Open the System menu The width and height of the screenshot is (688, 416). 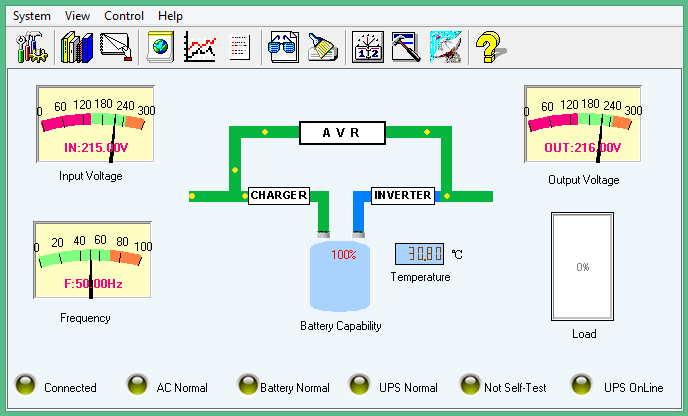point(31,16)
